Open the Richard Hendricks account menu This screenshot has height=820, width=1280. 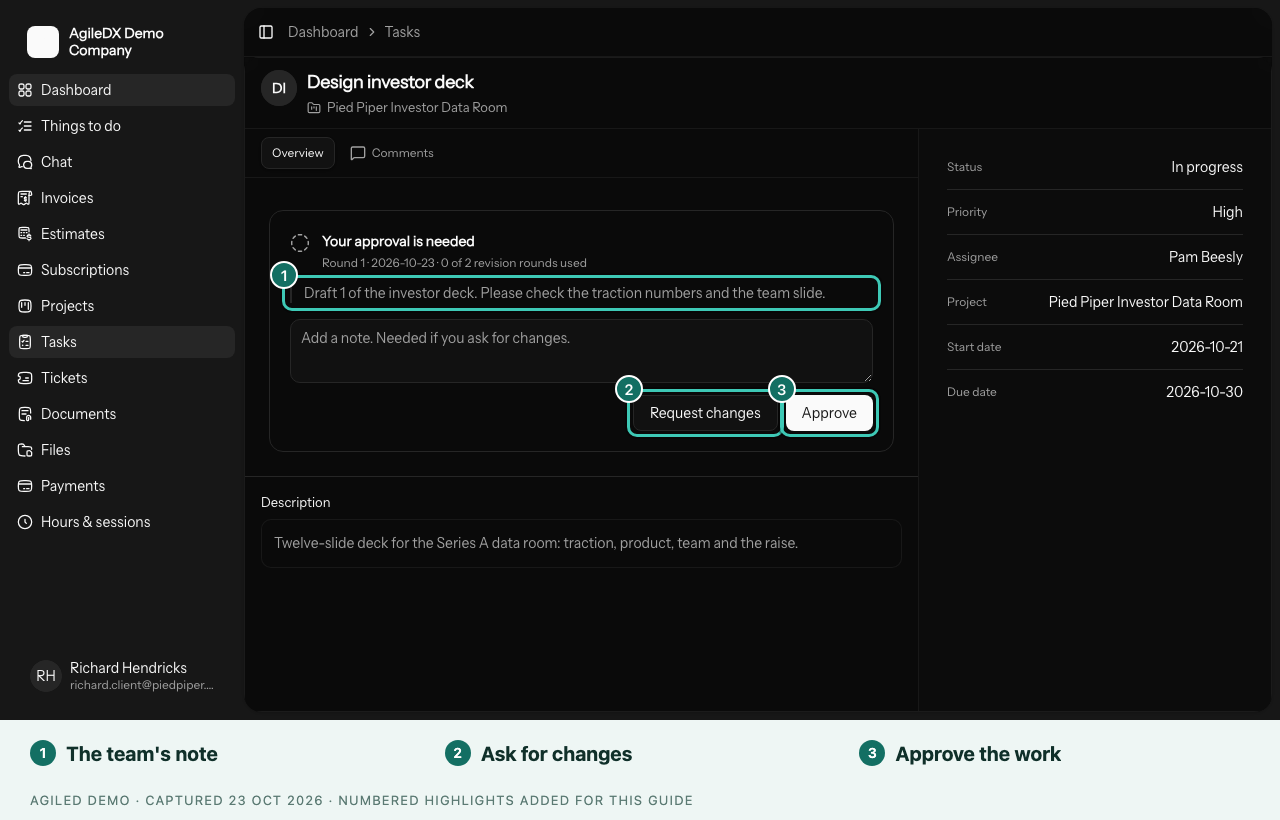[x=122, y=676]
